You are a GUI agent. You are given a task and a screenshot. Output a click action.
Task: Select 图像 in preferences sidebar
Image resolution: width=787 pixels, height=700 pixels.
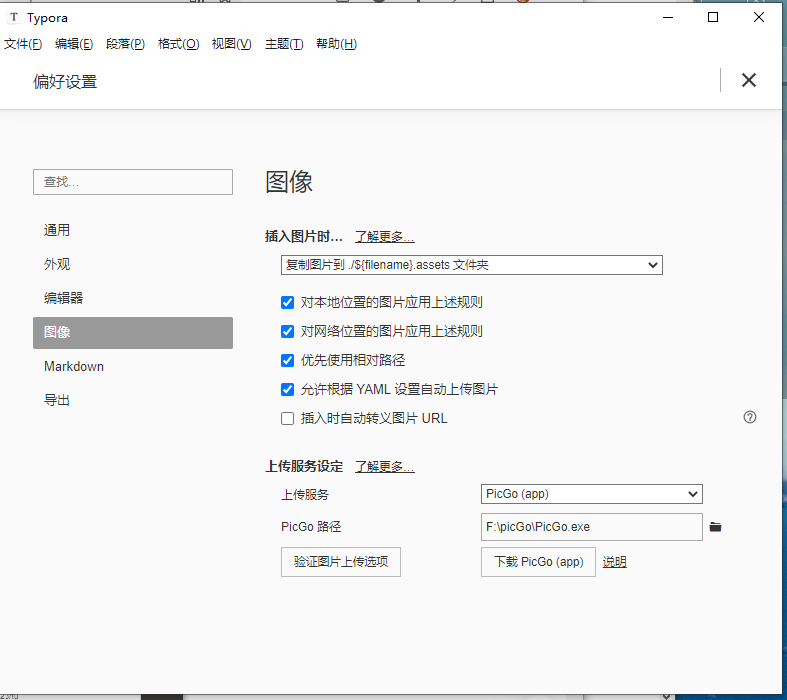coord(133,333)
